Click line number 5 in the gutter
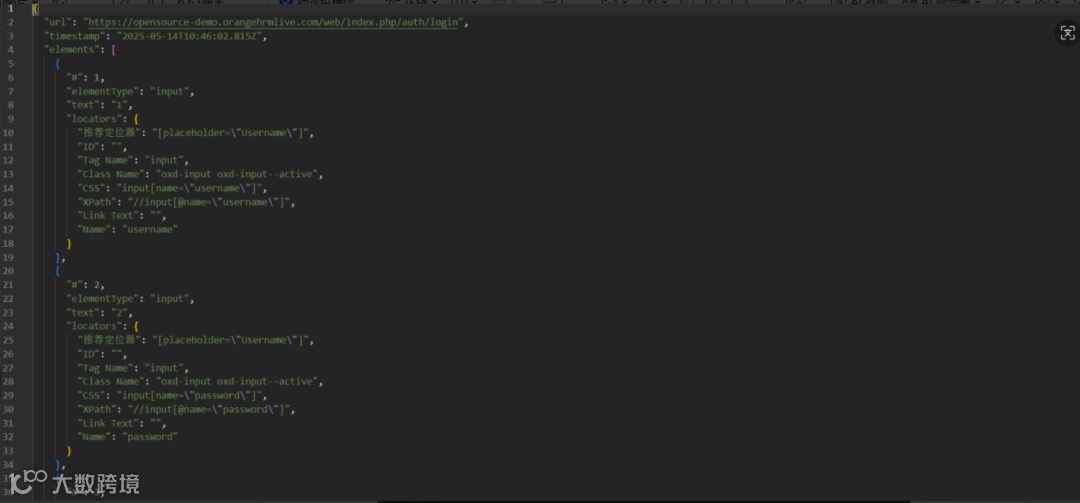The image size is (1080, 503). pos(10,63)
